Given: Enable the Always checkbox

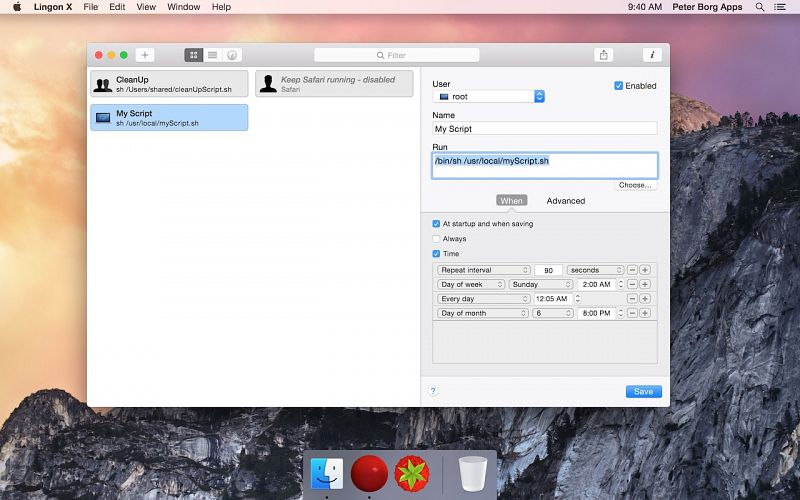Looking at the screenshot, I should click(x=436, y=239).
